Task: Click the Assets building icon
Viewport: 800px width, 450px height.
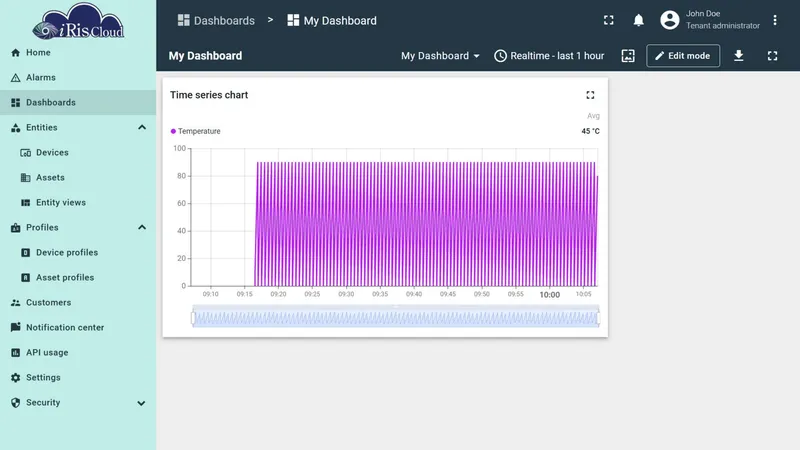Action: point(26,178)
